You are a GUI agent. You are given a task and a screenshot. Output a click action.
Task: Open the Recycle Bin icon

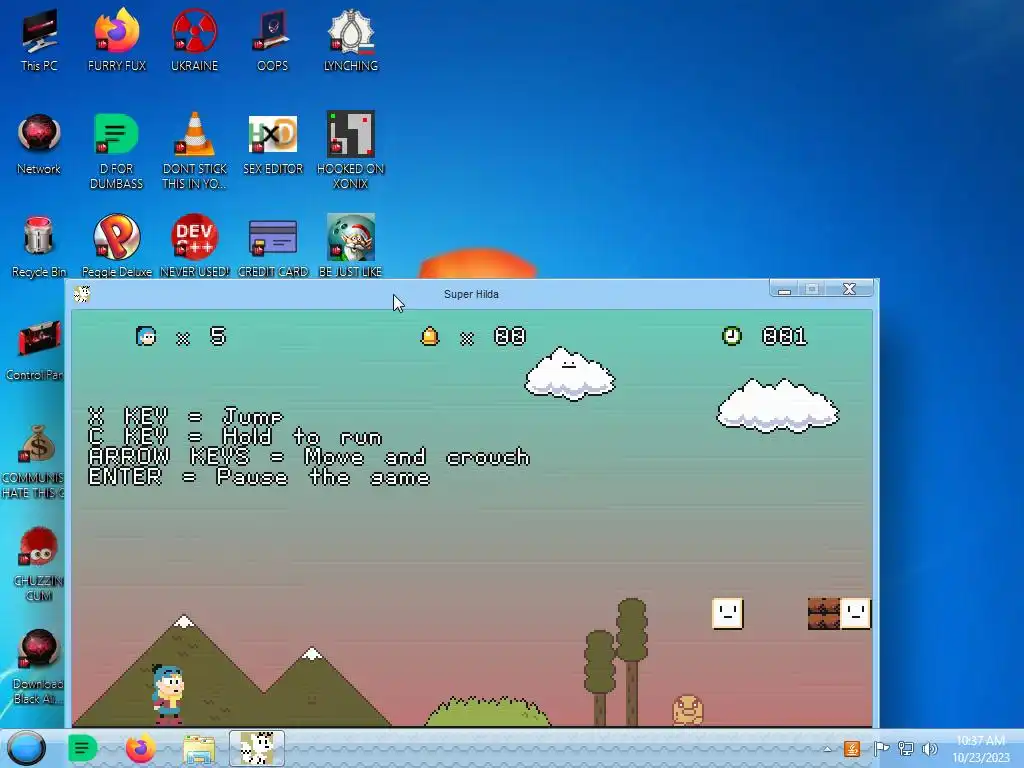(x=39, y=246)
